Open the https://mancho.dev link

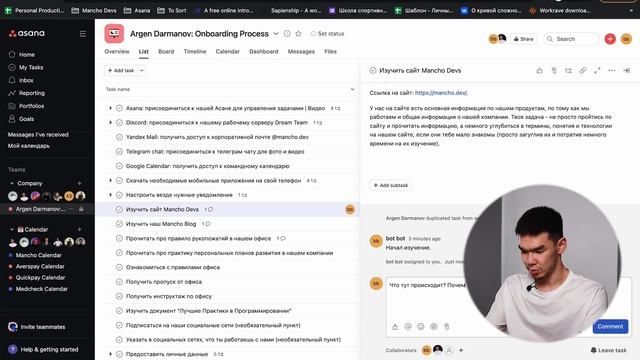tap(441, 93)
